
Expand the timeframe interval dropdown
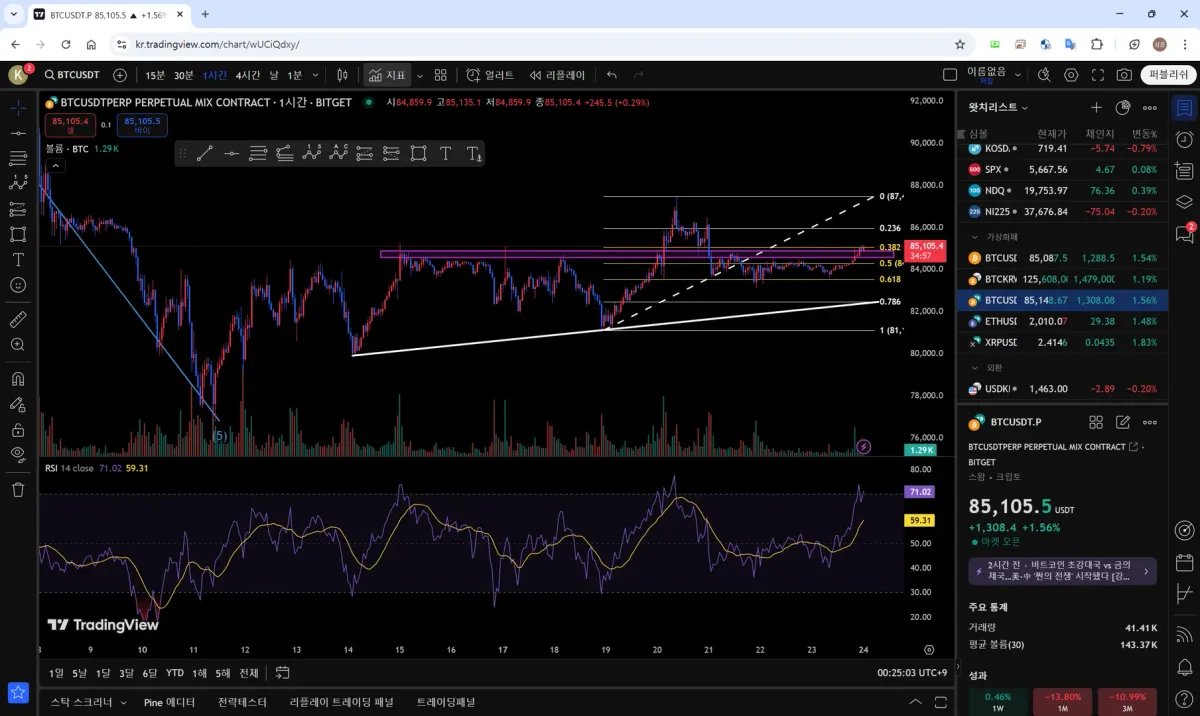pos(316,75)
